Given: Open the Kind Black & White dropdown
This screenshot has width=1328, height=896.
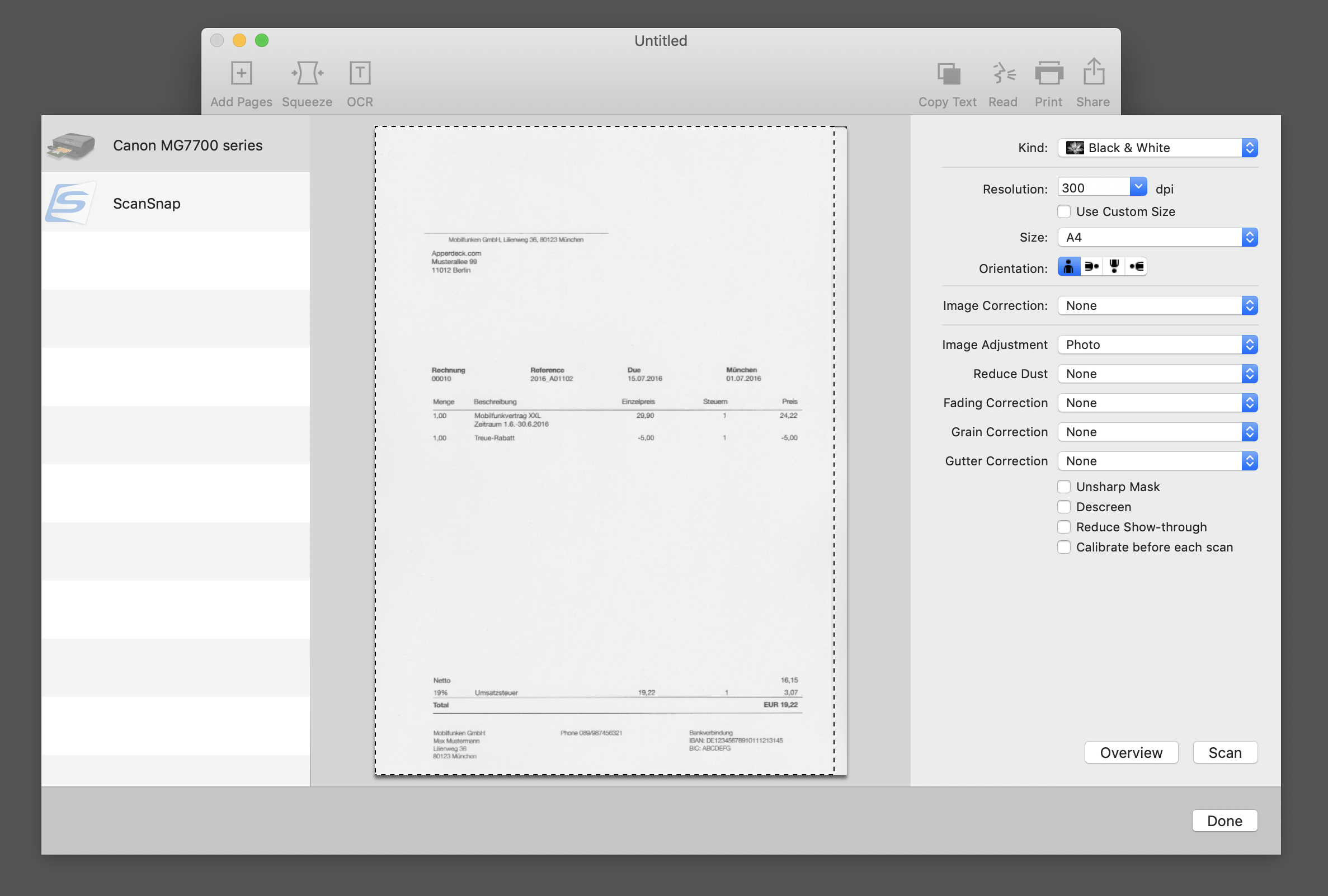Looking at the screenshot, I should click(x=1157, y=148).
